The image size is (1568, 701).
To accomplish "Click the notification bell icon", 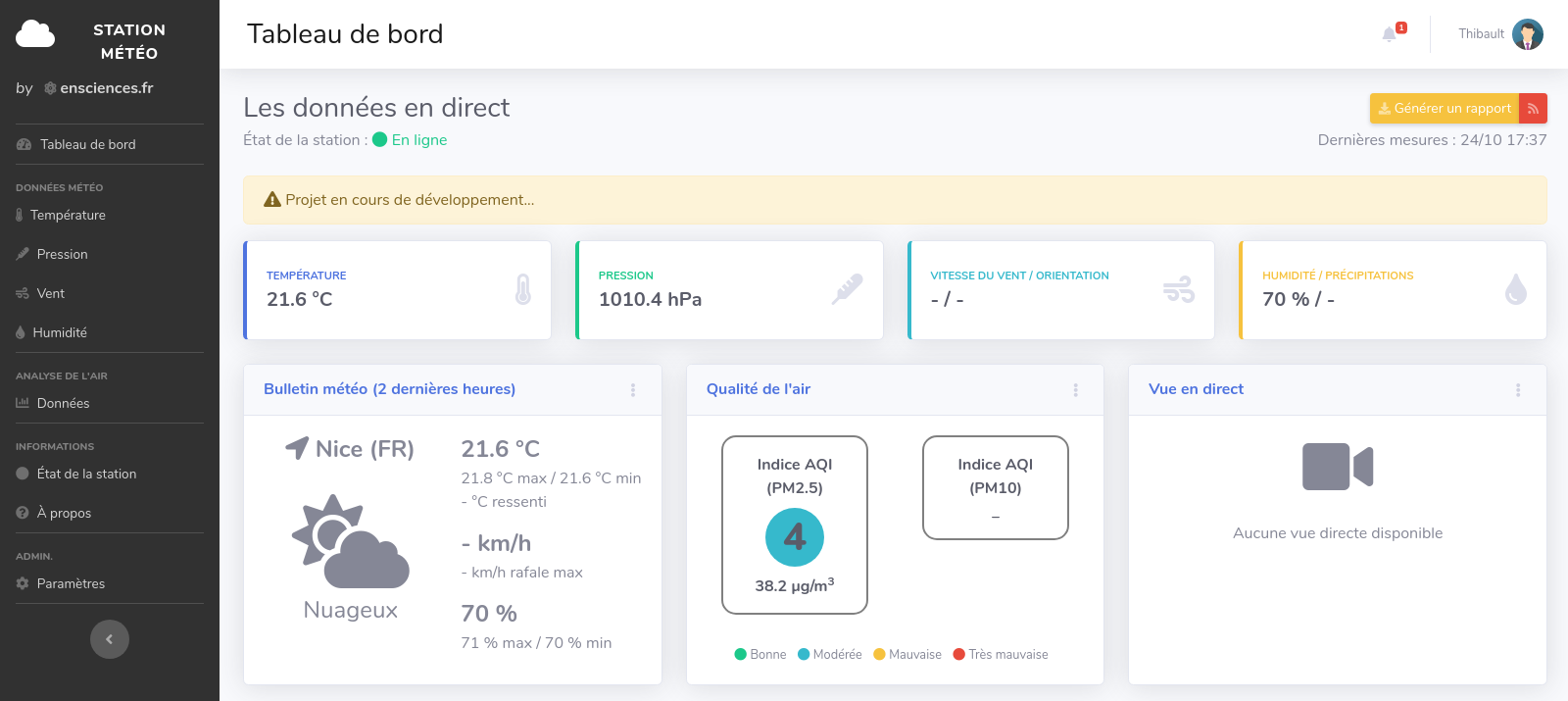I will (x=1390, y=34).
